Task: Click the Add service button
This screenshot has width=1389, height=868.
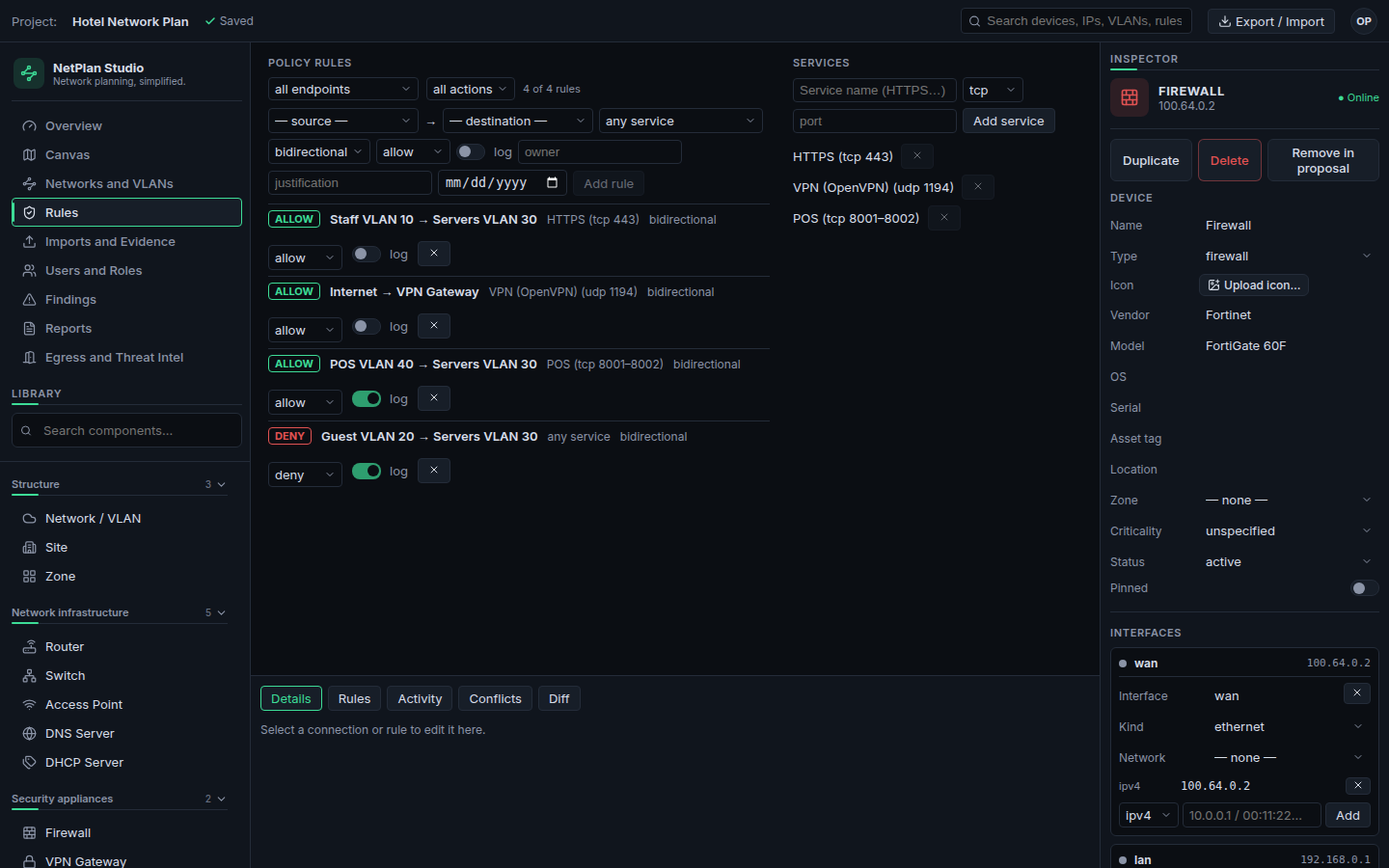Action: click(x=1009, y=121)
